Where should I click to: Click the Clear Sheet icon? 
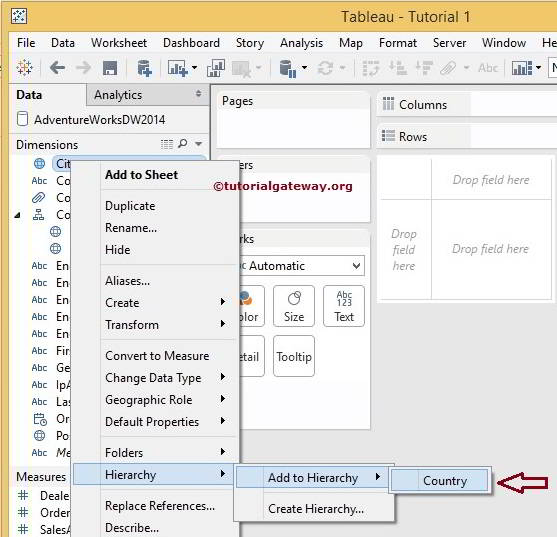[x=242, y=69]
